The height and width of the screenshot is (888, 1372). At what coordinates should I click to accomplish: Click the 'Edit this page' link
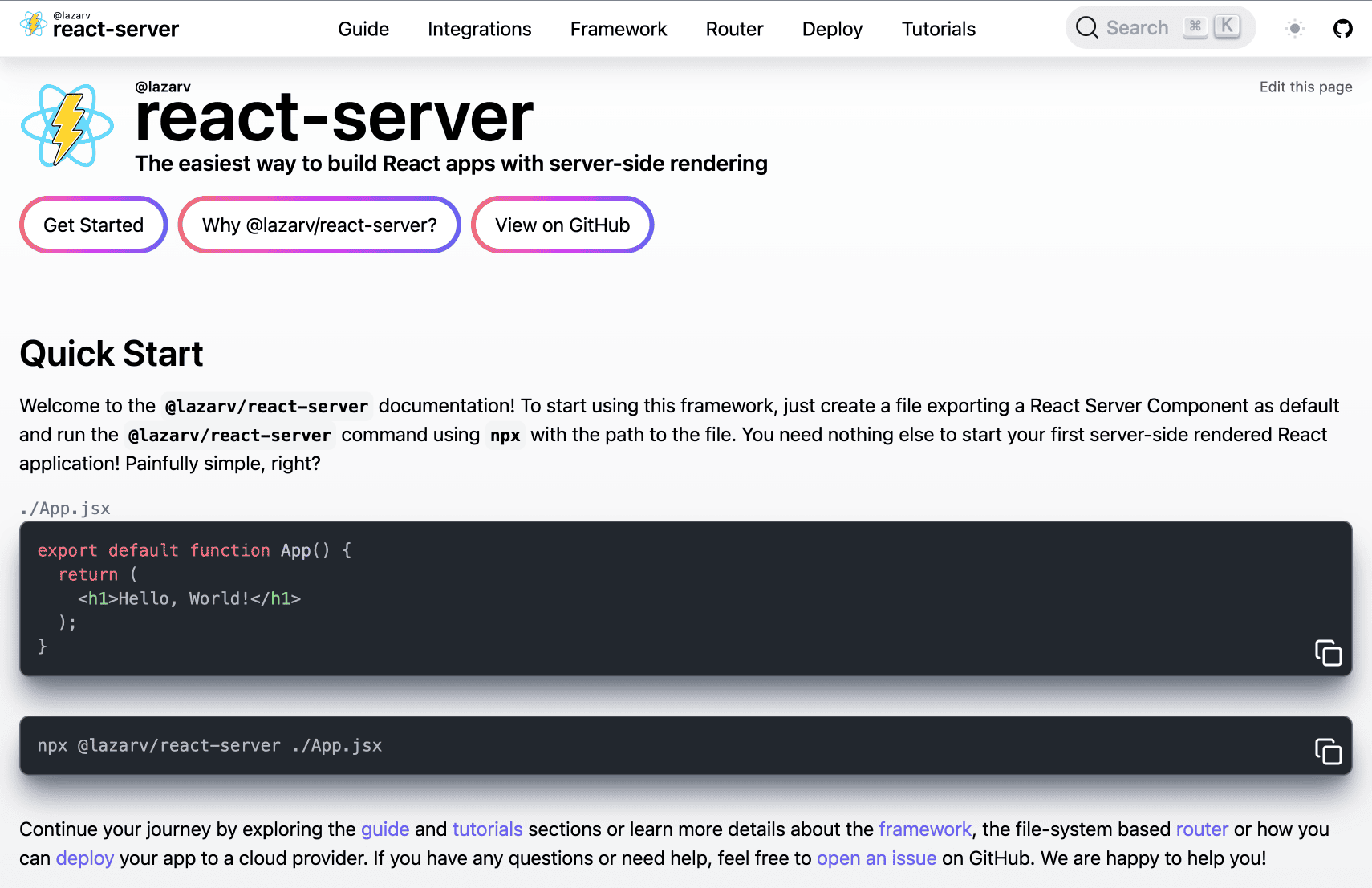click(x=1305, y=87)
